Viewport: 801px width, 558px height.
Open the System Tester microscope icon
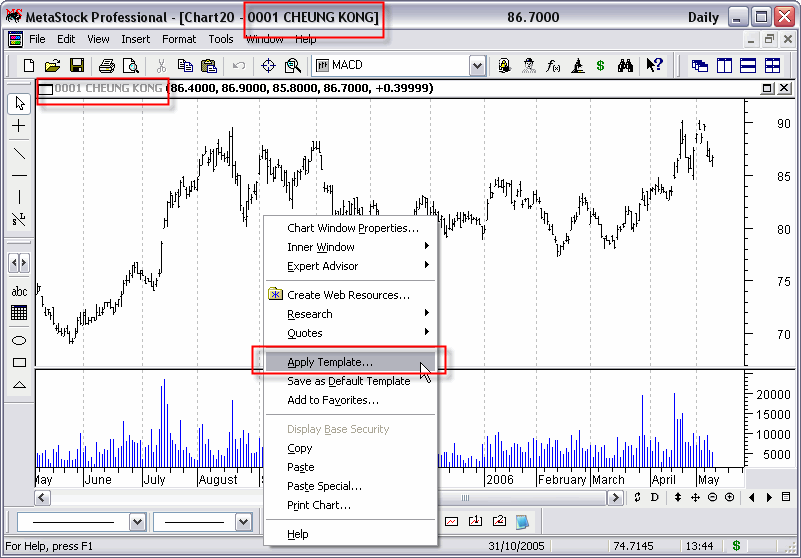(578, 65)
